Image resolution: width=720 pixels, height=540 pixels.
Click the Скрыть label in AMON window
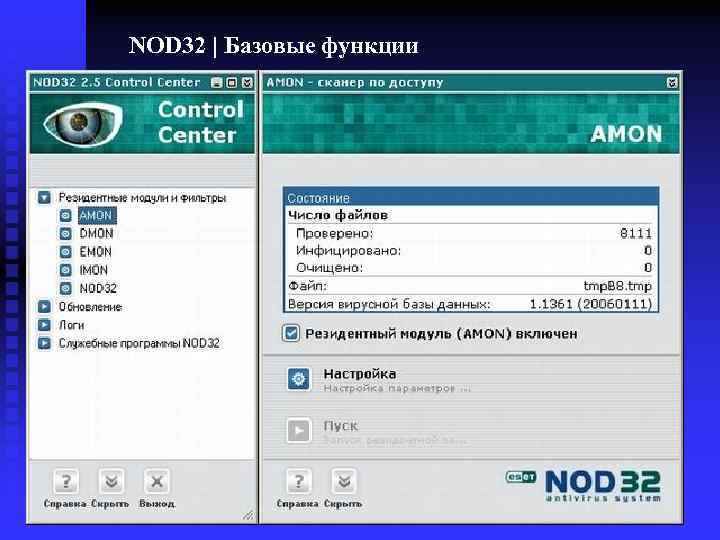(343, 504)
